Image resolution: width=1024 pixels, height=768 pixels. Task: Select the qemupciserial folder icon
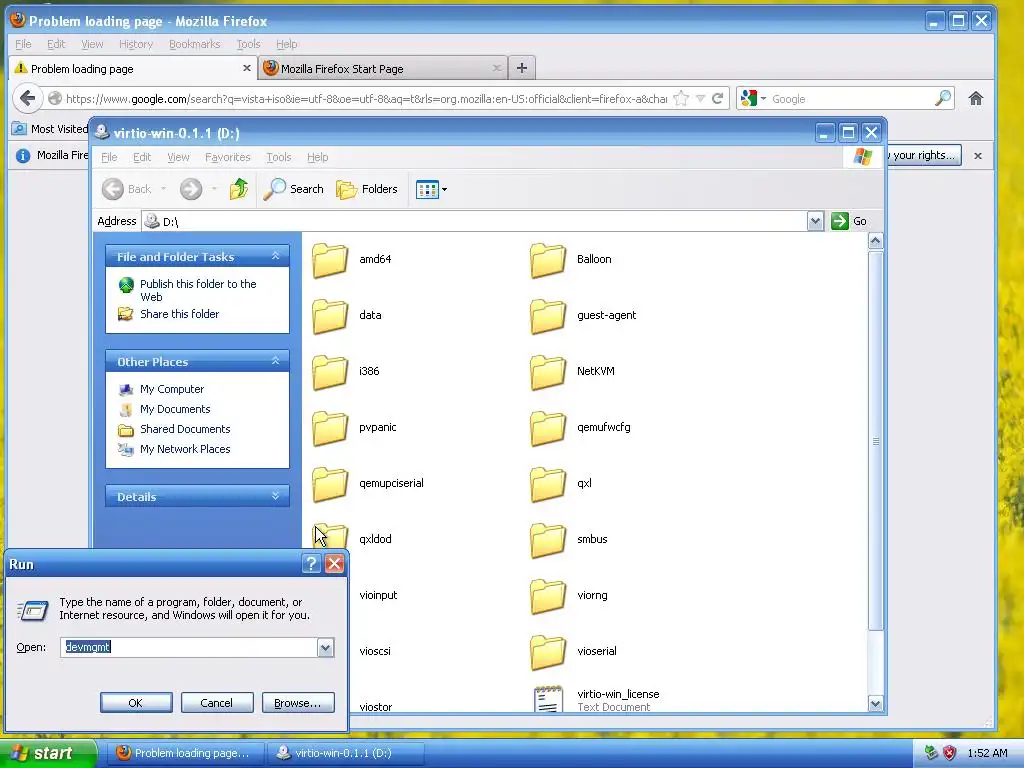(330, 485)
